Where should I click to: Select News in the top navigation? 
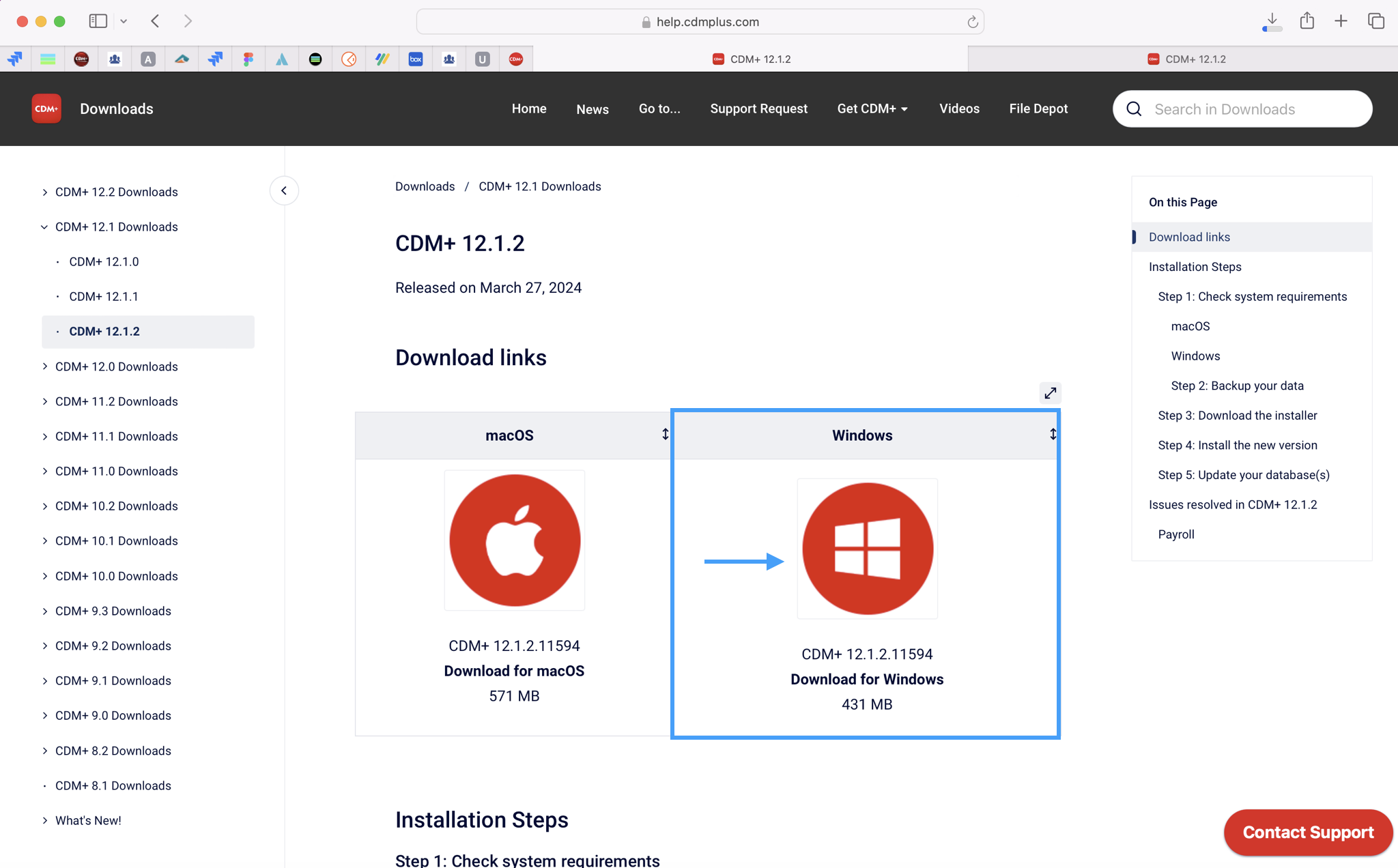[x=592, y=108]
